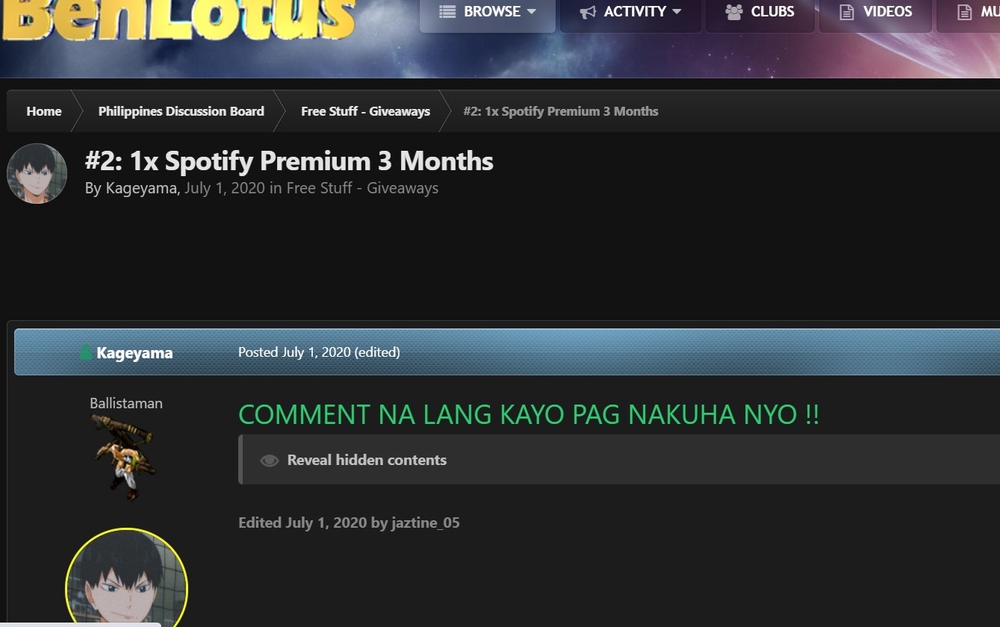This screenshot has width=1000, height=627.
Task: Open Free Stuff - Giveaways breadcrumb link
Action: tap(365, 111)
